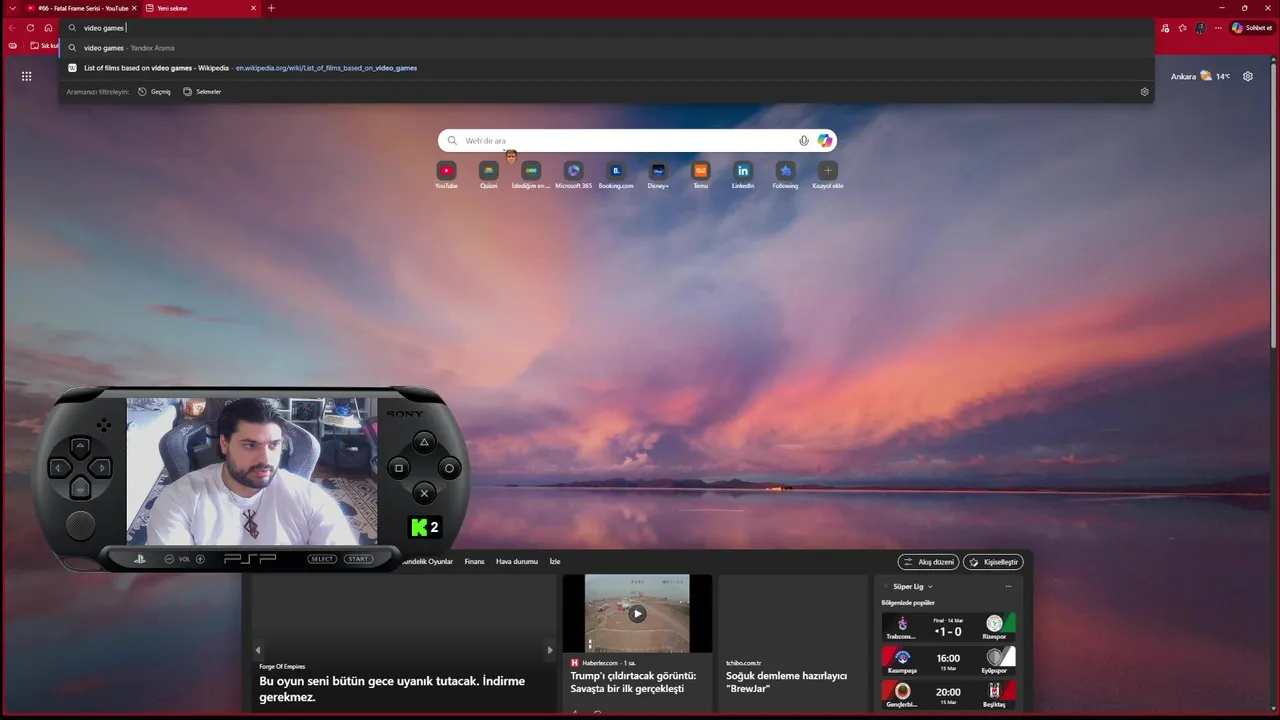Filter suggestions by Geçmiş
This screenshot has height=720, width=1280.
[155, 92]
